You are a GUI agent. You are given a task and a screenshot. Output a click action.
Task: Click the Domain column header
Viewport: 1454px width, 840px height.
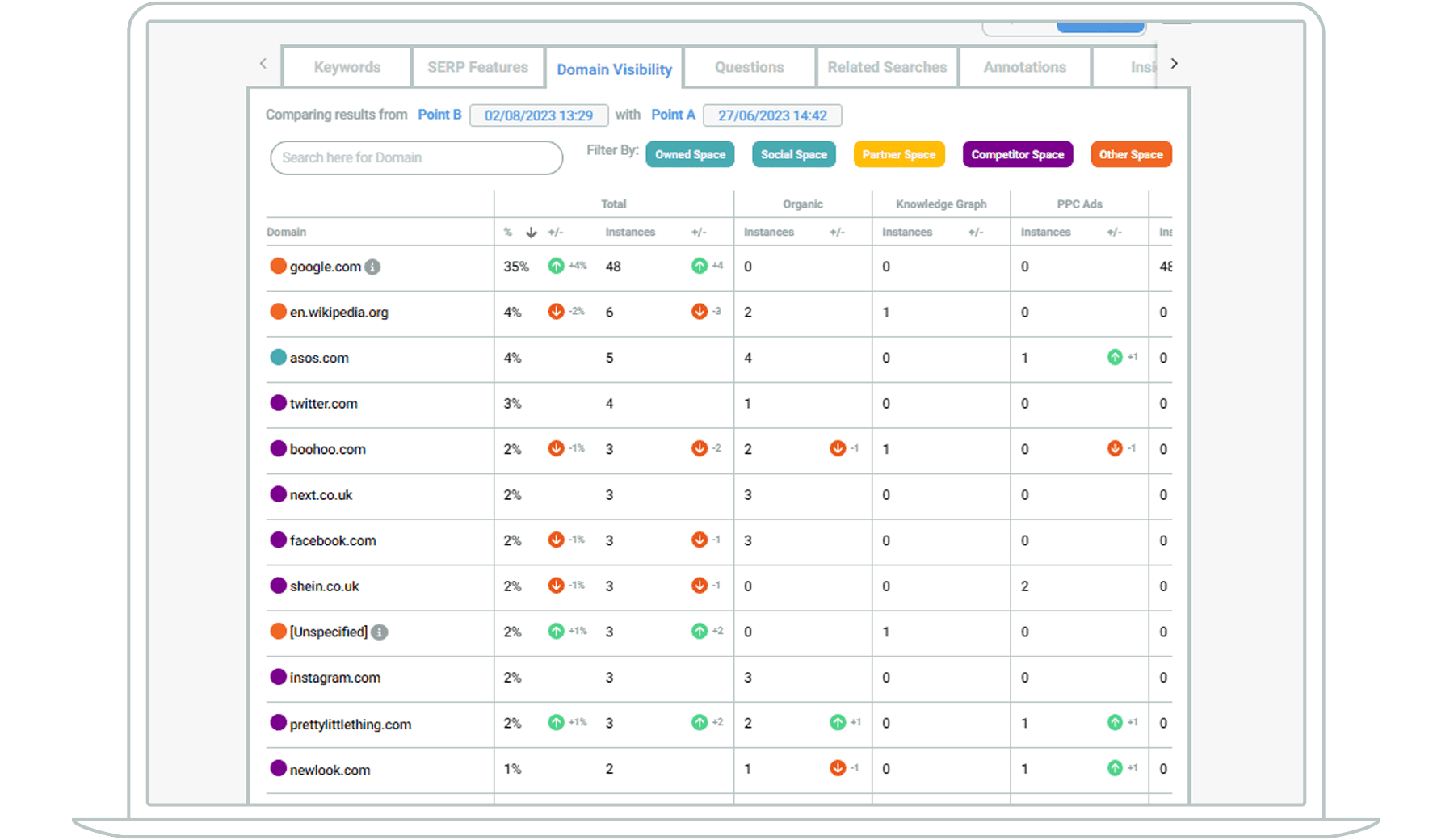287,232
